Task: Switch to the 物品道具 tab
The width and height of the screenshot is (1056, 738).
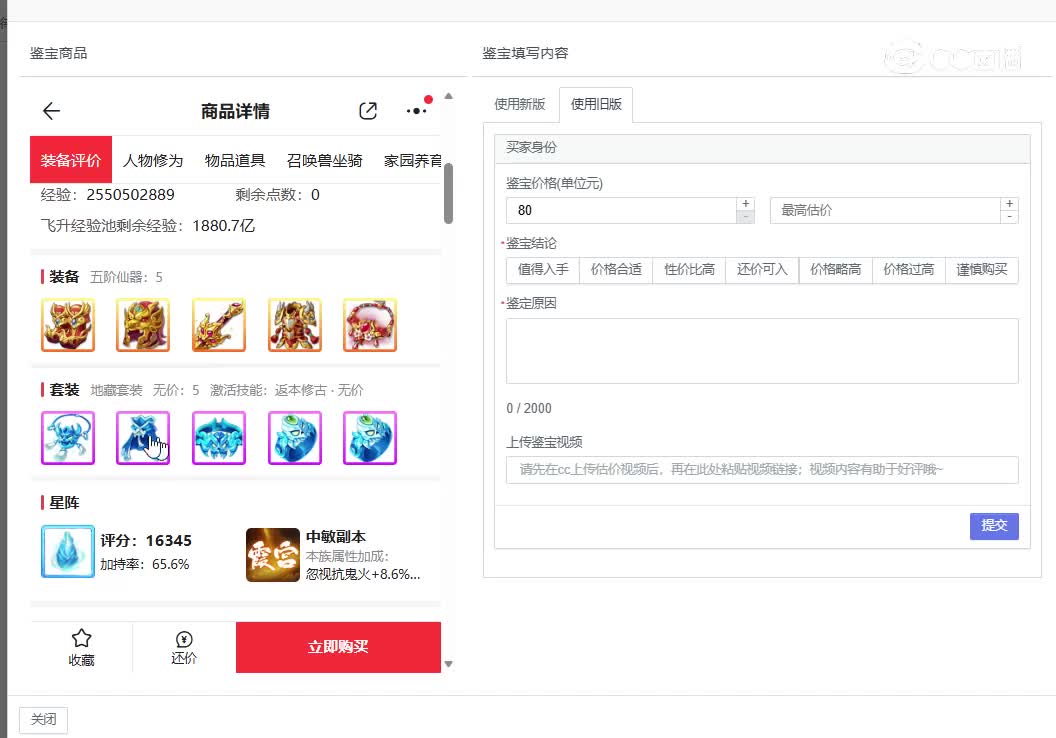Action: (x=235, y=160)
